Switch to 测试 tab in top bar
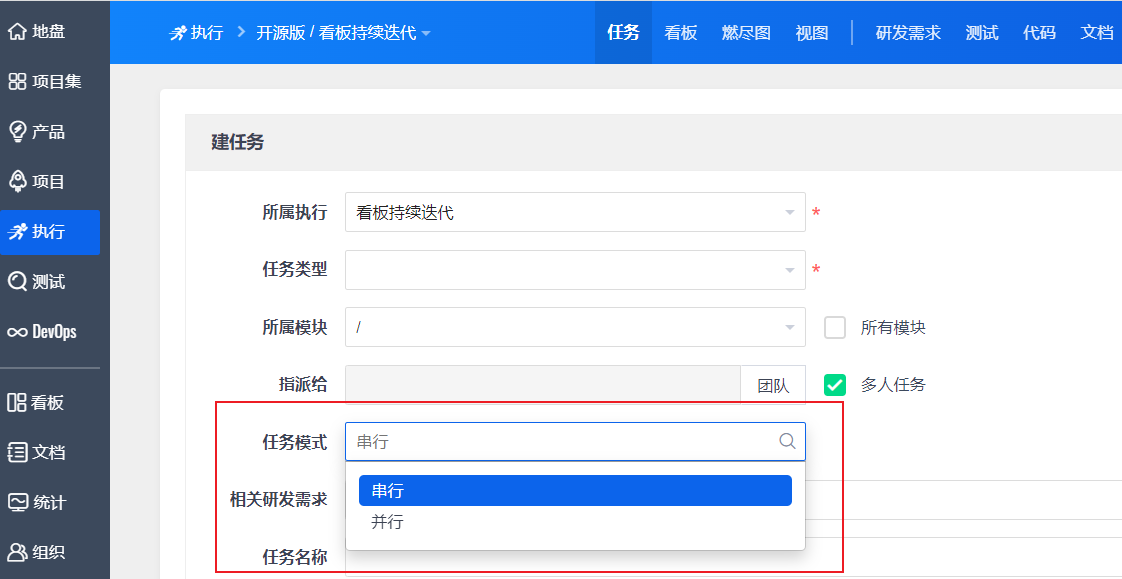1122x579 pixels. pos(982,33)
